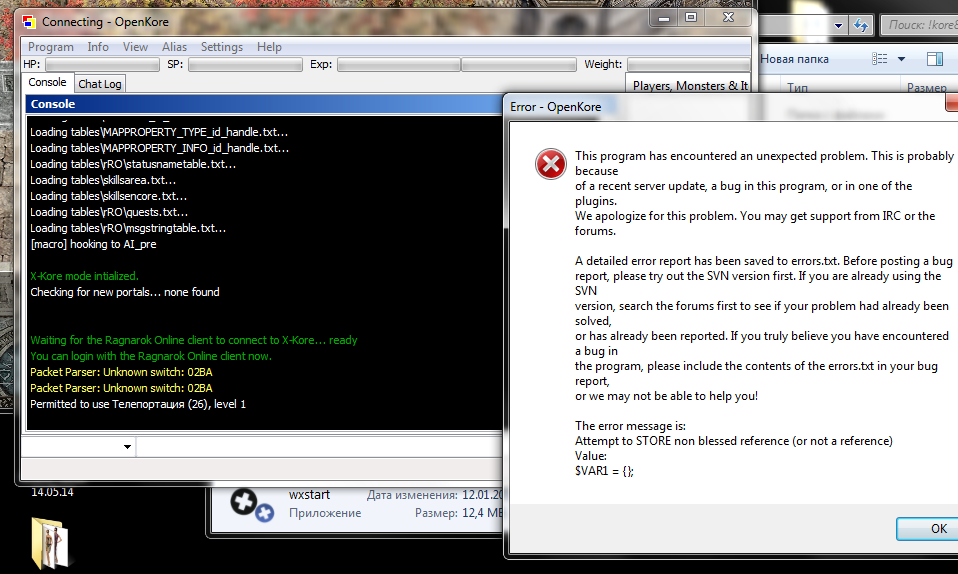Click 'You can login with the Ragnarok Online client now.'
This screenshot has width=958, height=574.
[151, 356]
